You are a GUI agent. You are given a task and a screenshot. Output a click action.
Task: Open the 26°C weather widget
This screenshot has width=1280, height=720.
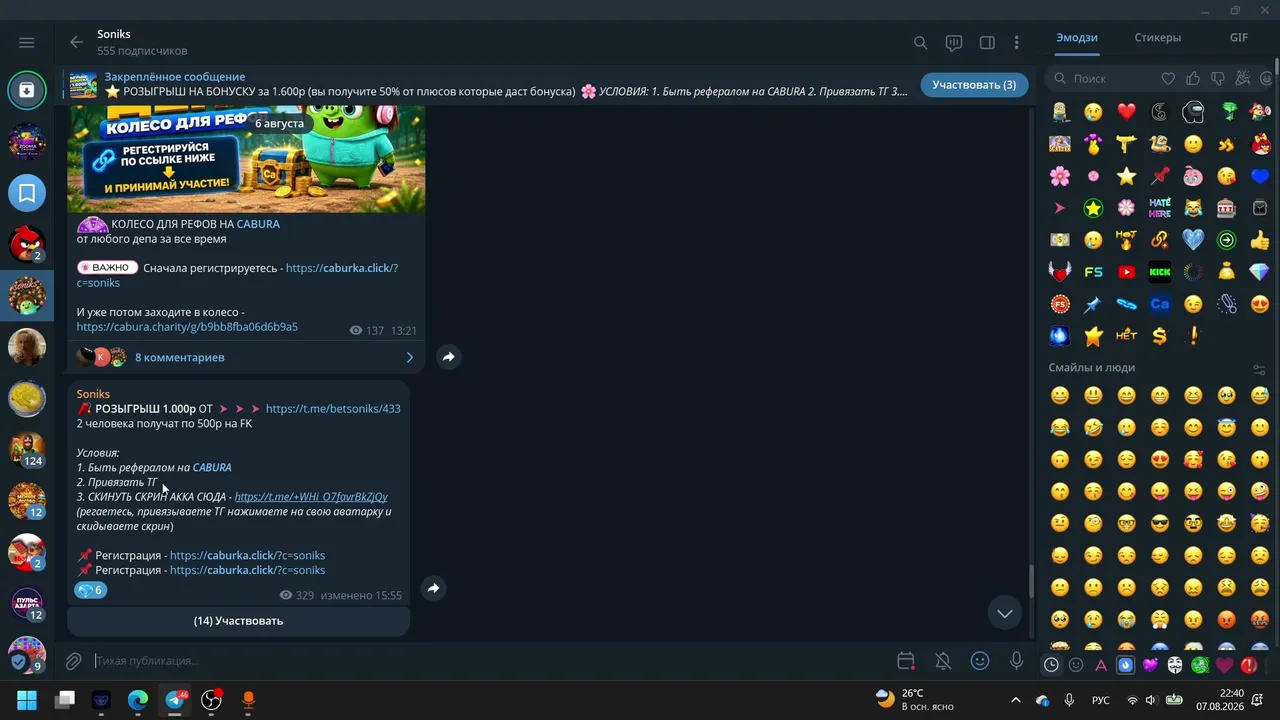pyautogui.click(x=915, y=699)
